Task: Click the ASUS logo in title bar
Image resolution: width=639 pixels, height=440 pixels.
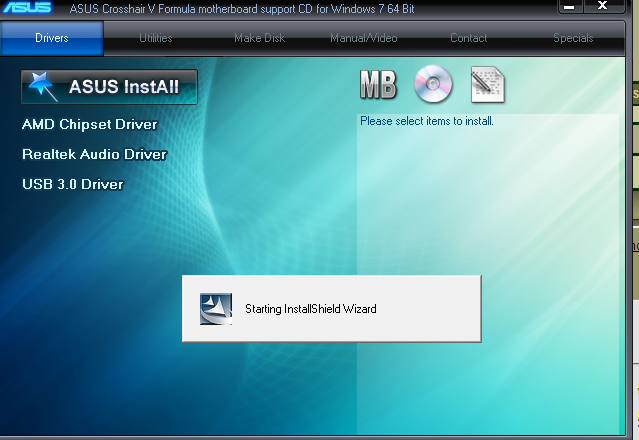Action: pyautogui.click(x=31, y=9)
